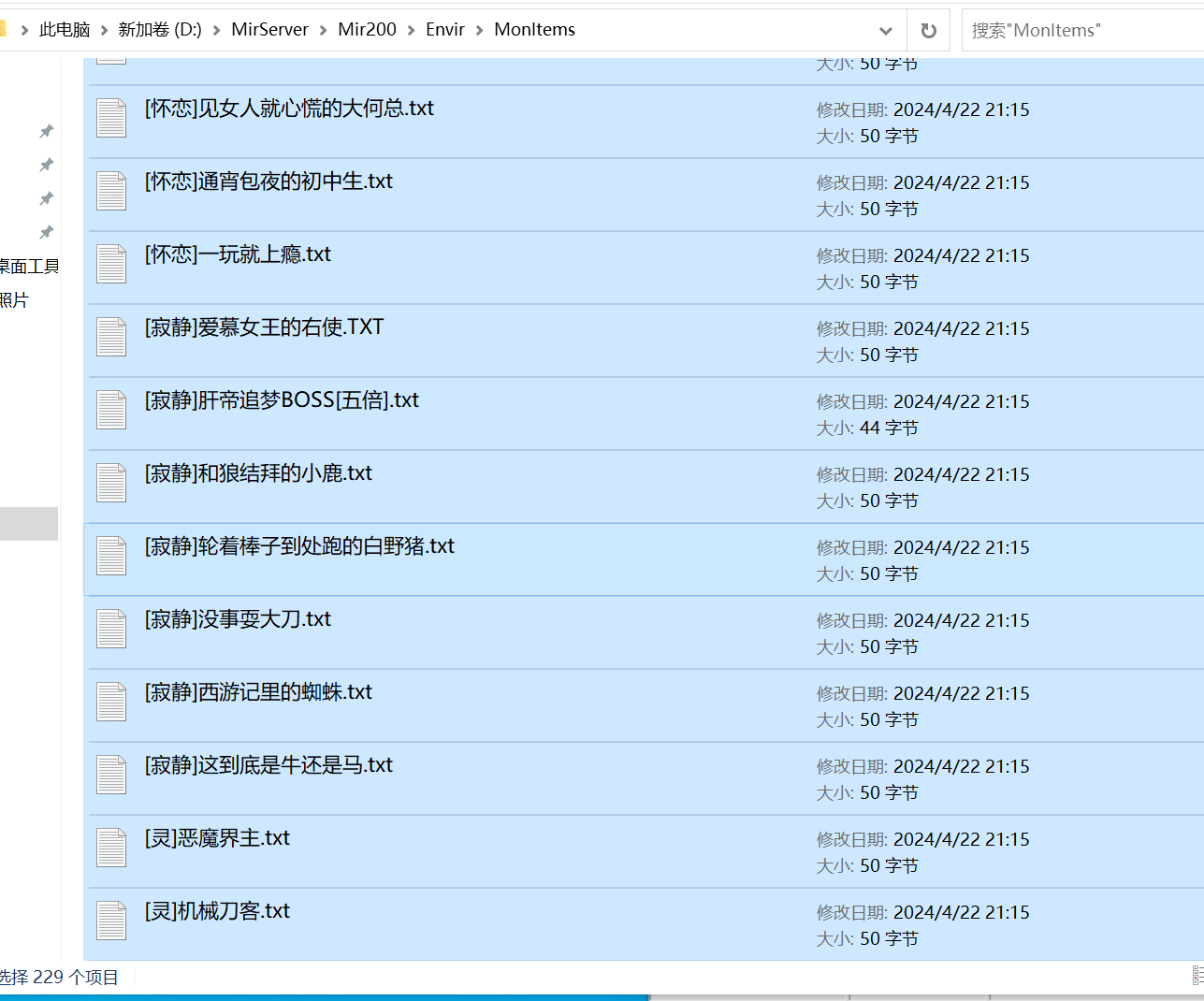This screenshot has width=1204, height=1001.
Task: Expand chevron after MirServer in breadcrumb
Action: pos(324,30)
